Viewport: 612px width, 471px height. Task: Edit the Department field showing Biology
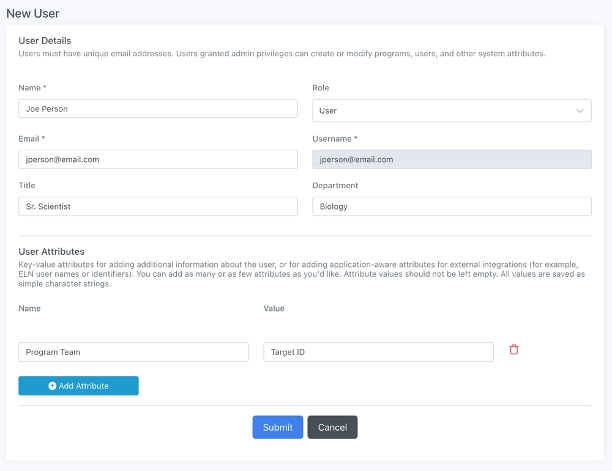(451, 206)
